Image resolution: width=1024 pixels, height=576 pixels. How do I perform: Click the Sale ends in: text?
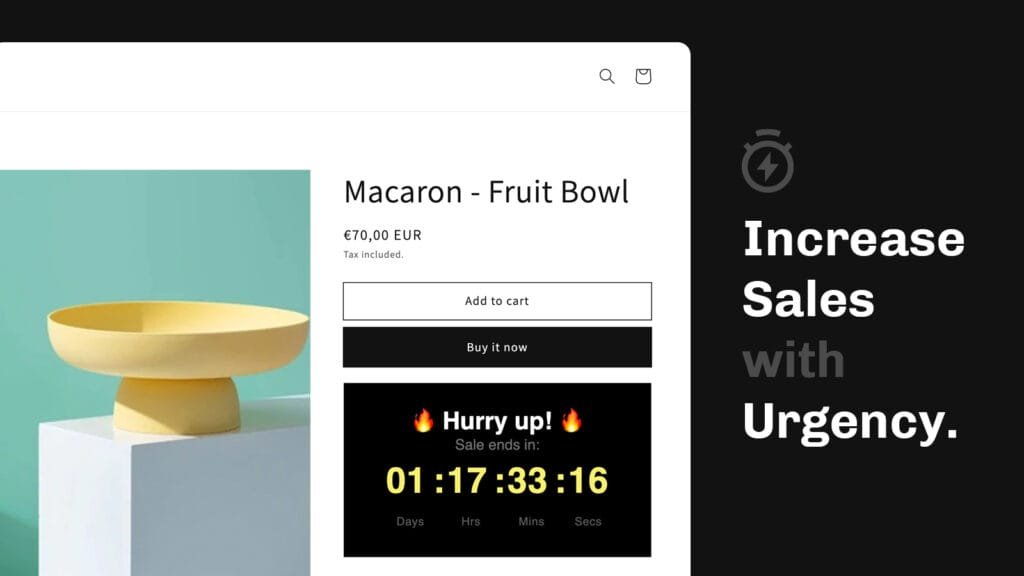point(497,443)
